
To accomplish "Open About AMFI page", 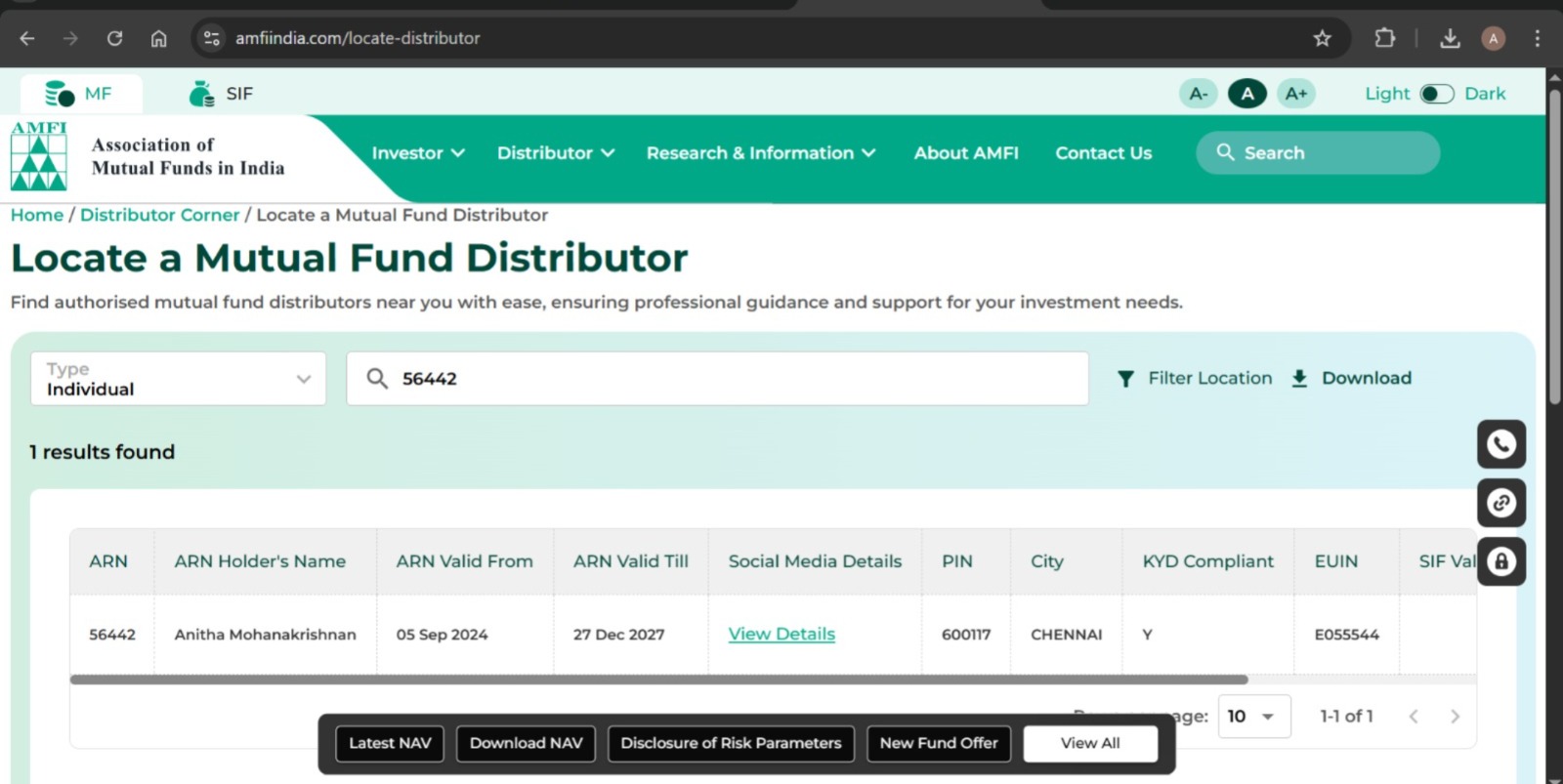I will coord(966,153).
